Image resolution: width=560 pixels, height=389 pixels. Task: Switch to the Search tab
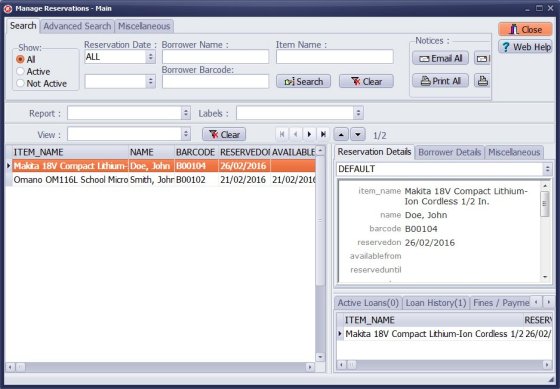click(23, 26)
